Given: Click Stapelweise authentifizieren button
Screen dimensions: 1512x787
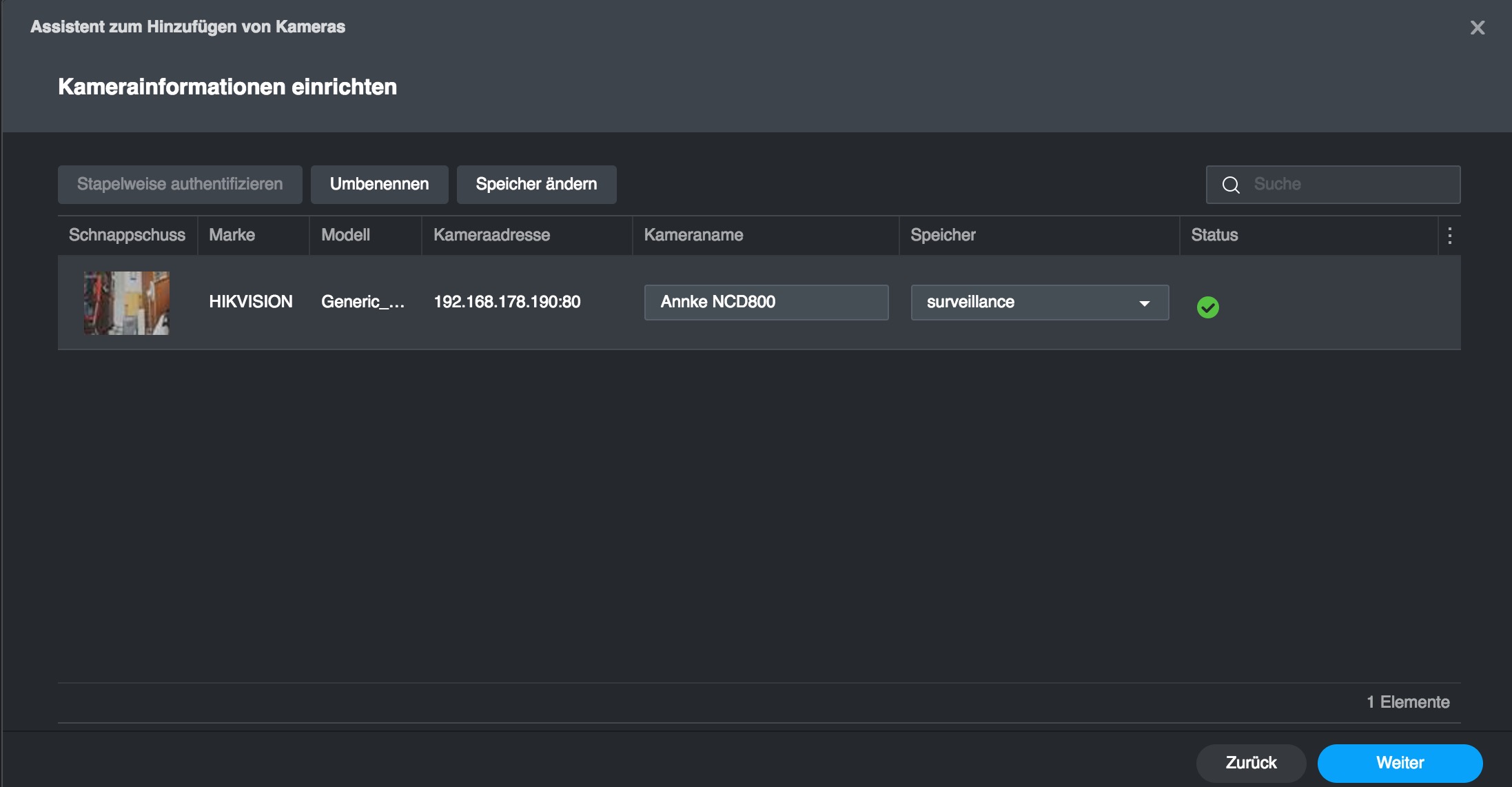Looking at the screenshot, I should (x=179, y=184).
